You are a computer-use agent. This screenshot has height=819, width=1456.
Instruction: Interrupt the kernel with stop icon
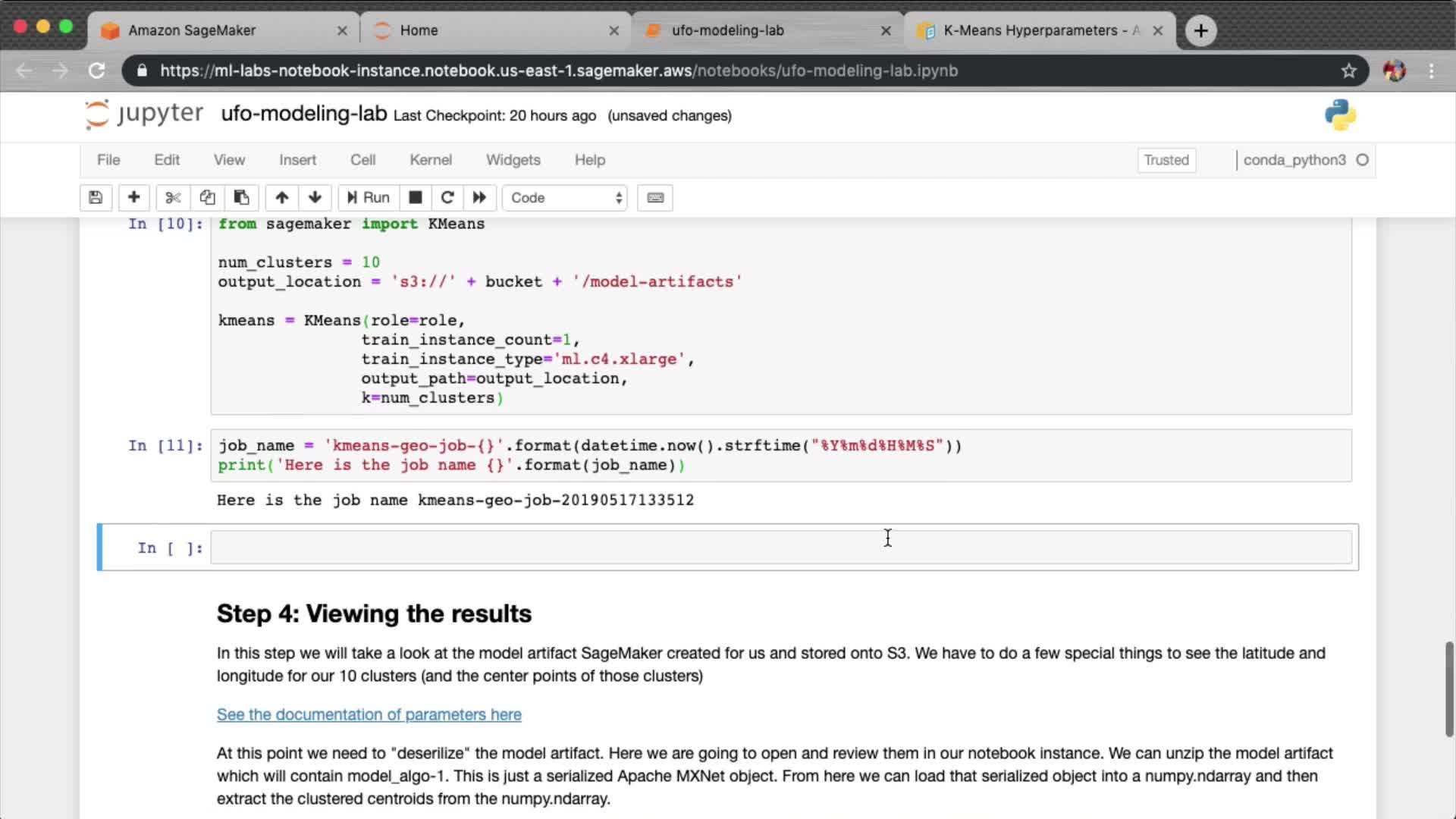(415, 198)
